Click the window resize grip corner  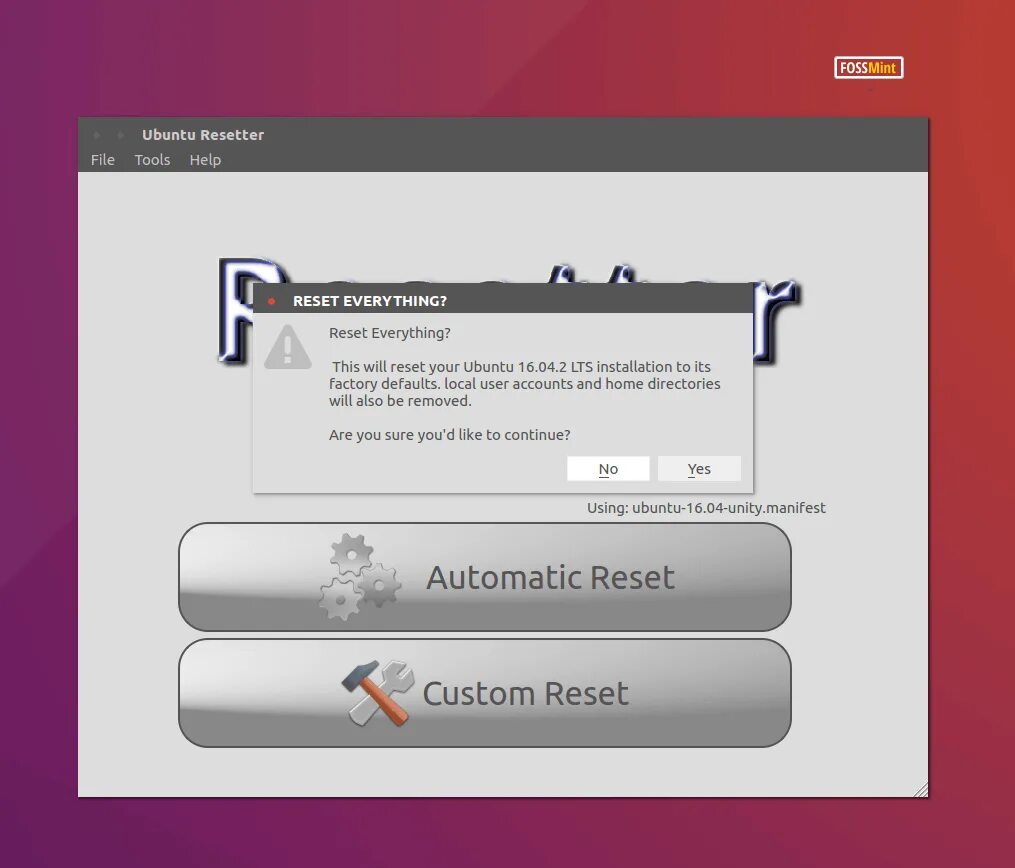pyautogui.click(x=920, y=790)
